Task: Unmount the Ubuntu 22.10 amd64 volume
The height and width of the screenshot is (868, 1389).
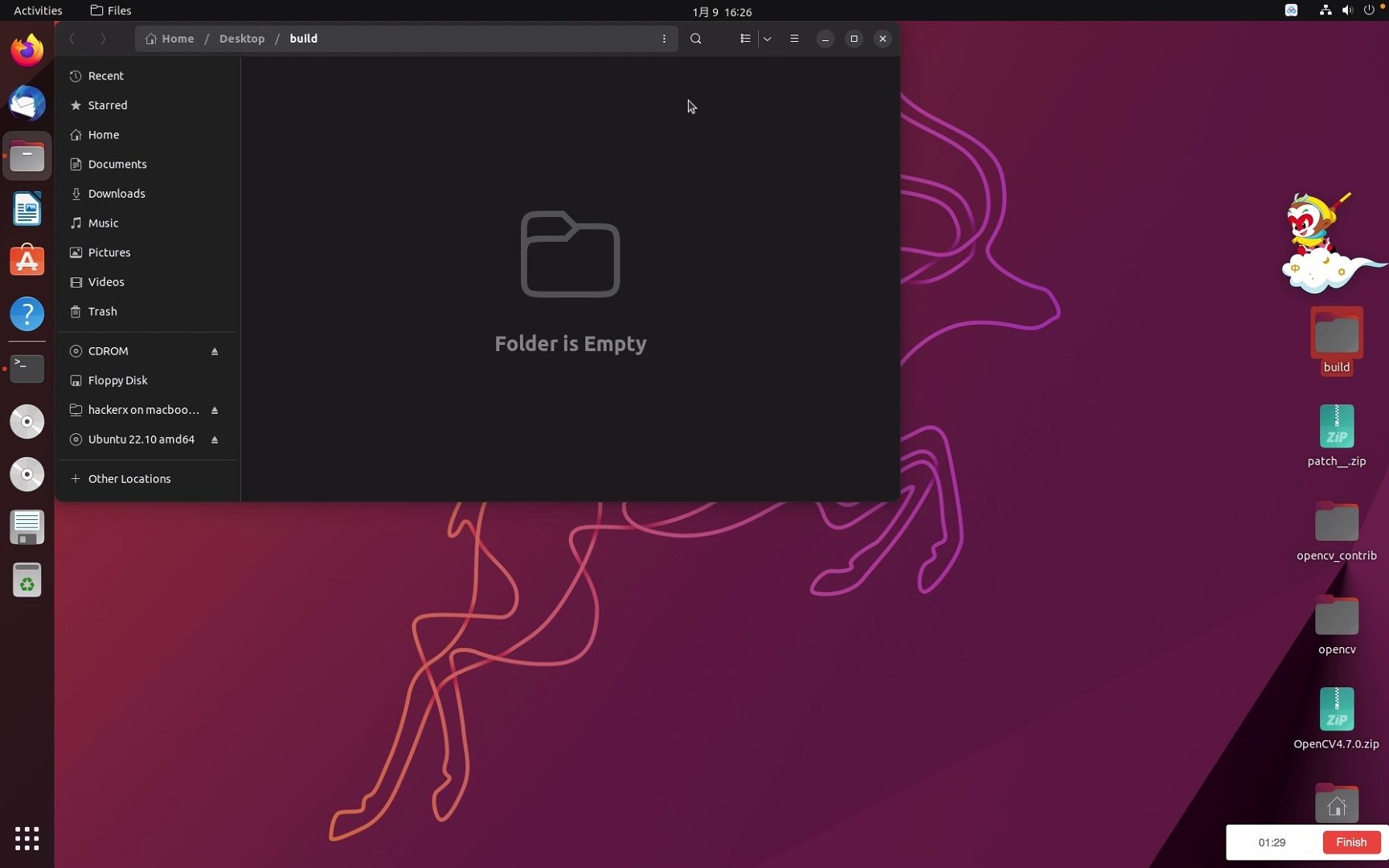Action: [215, 440]
